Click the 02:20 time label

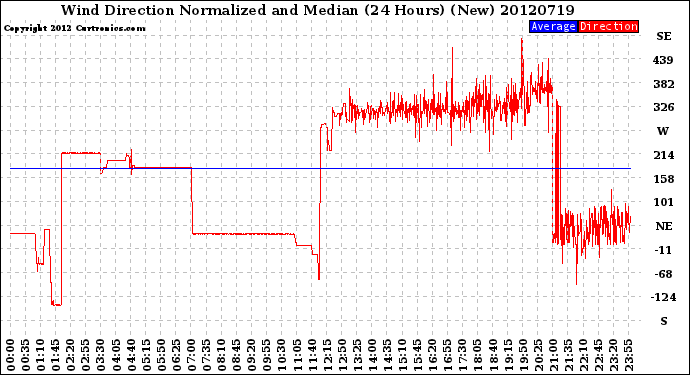point(70,355)
